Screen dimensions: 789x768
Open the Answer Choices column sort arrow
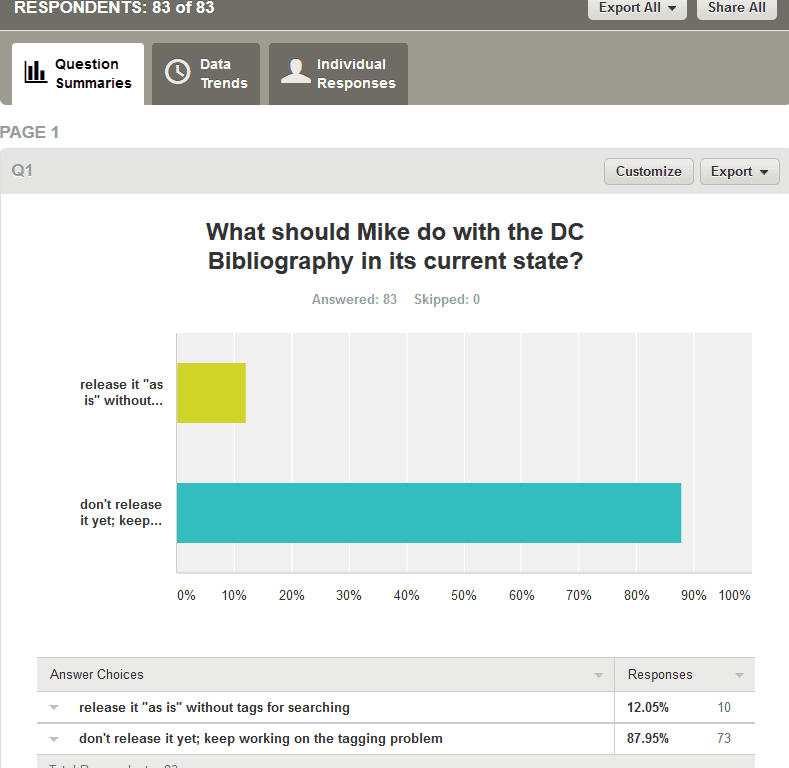tap(598, 675)
